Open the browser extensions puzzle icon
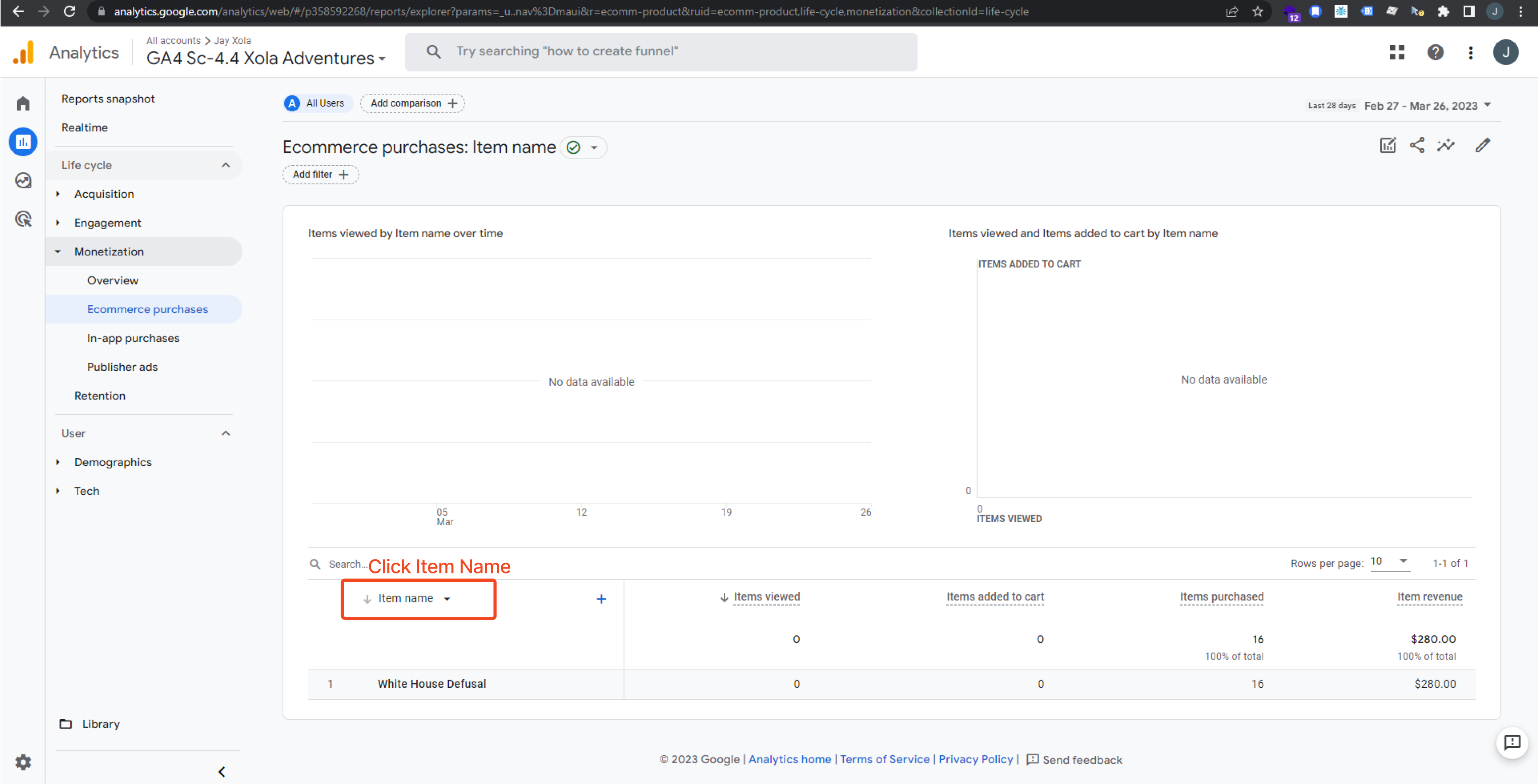The image size is (1538, 784). (x=1443, y=12)
